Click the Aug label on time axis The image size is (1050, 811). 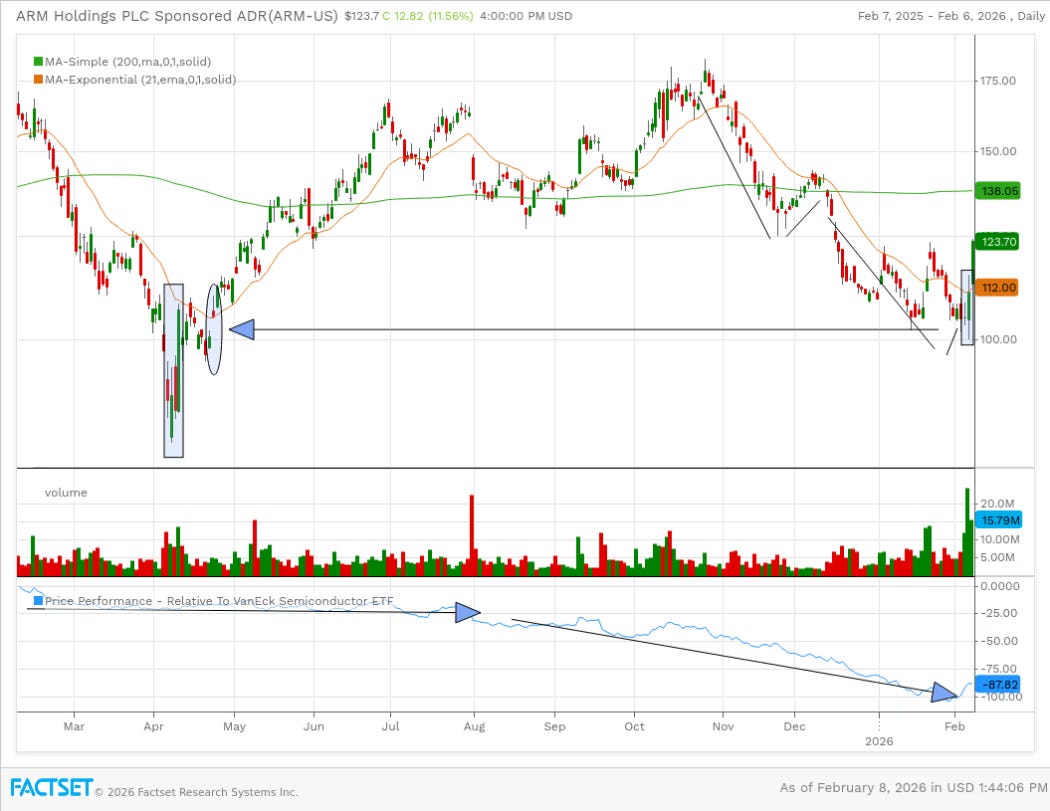coord(474,726)
